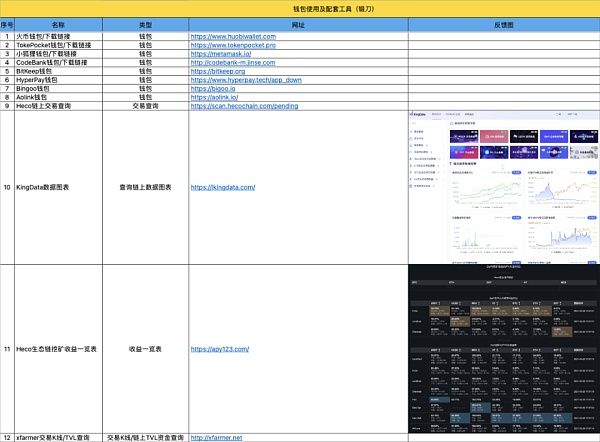Open the hyperpay.tech app_down link
The image size is (600, 442).
(x=244, y=79)
